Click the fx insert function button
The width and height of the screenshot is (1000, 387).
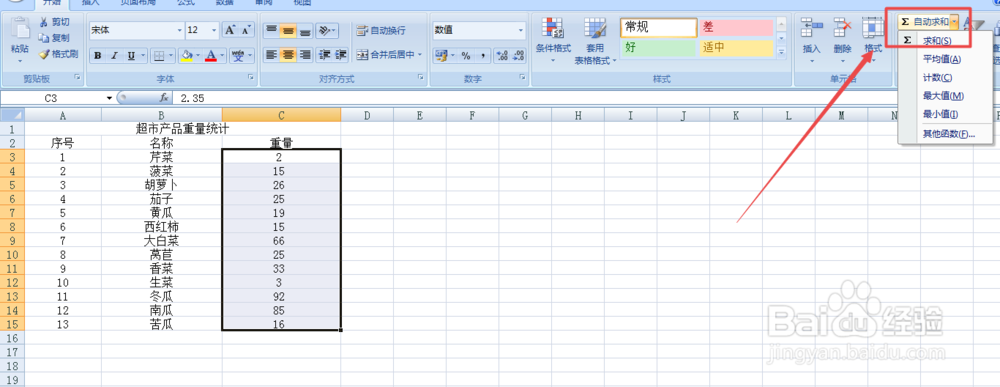point(164,98)
